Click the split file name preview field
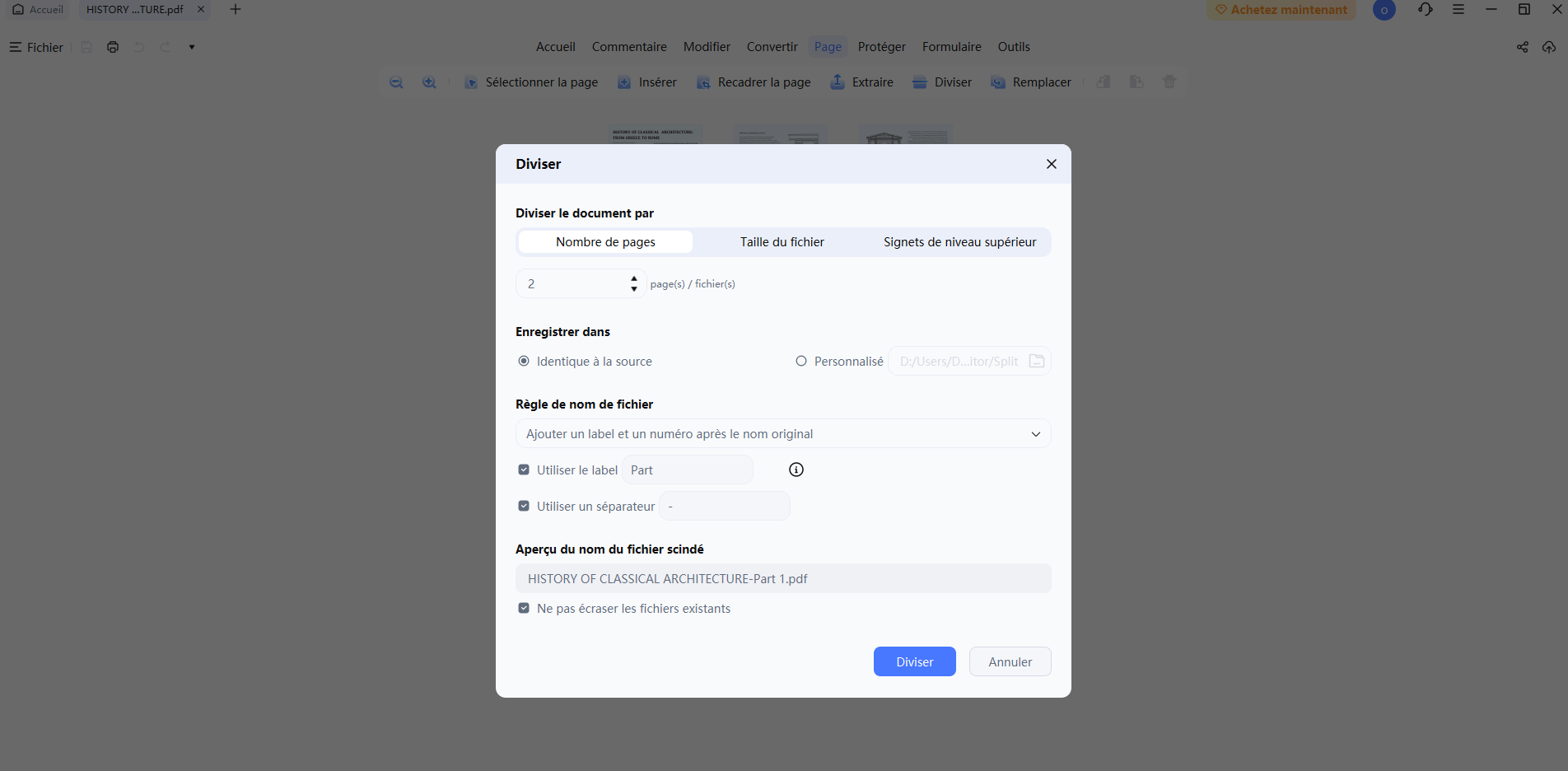 tap(783, 578)
